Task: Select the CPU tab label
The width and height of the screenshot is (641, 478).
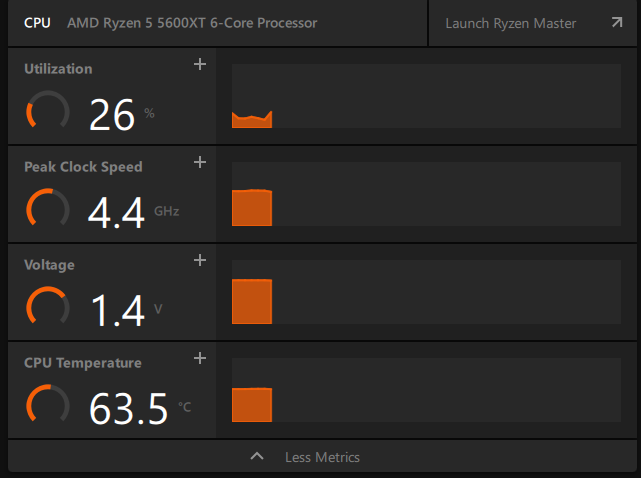Action: (x=36, y=22)
